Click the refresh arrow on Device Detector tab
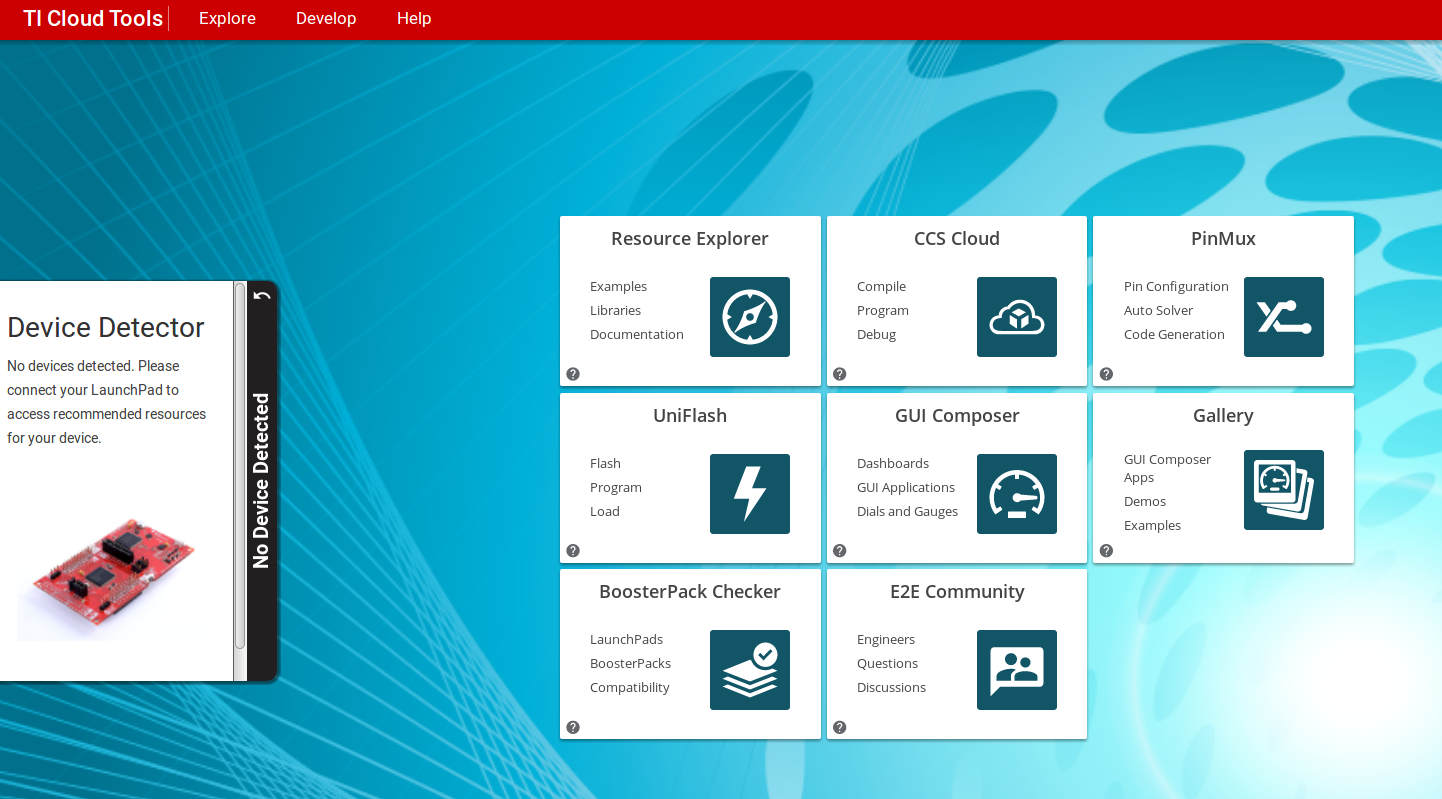 (x=262, y=295)
